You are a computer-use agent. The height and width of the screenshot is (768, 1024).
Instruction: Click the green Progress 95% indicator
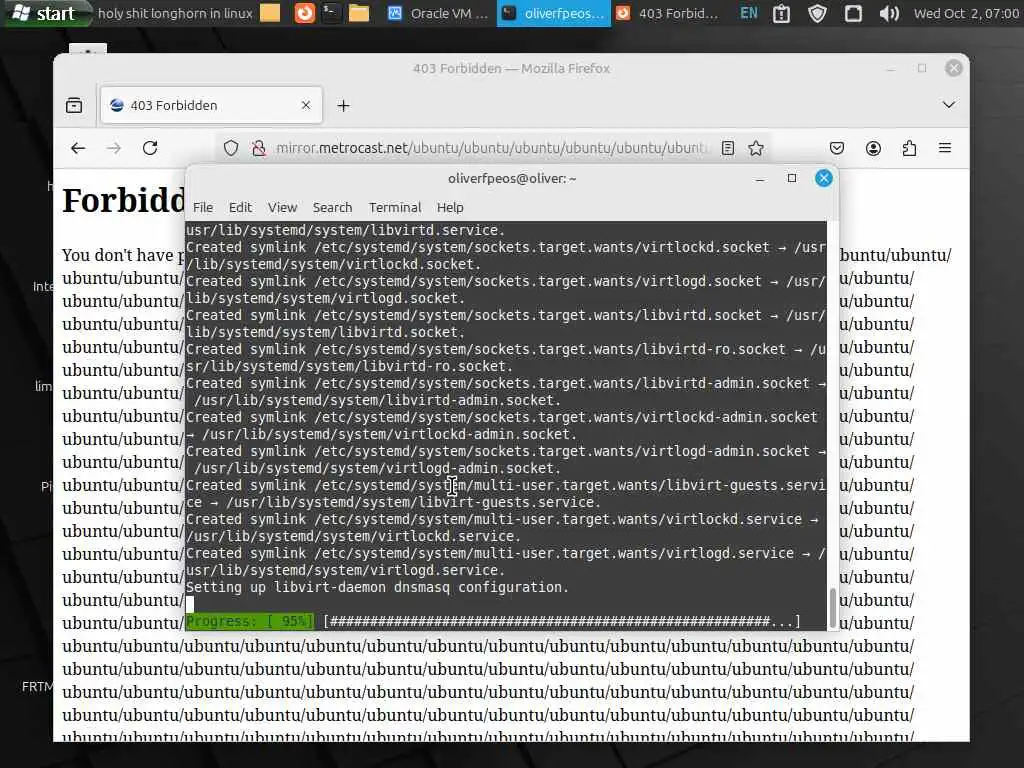coord(249,621)
